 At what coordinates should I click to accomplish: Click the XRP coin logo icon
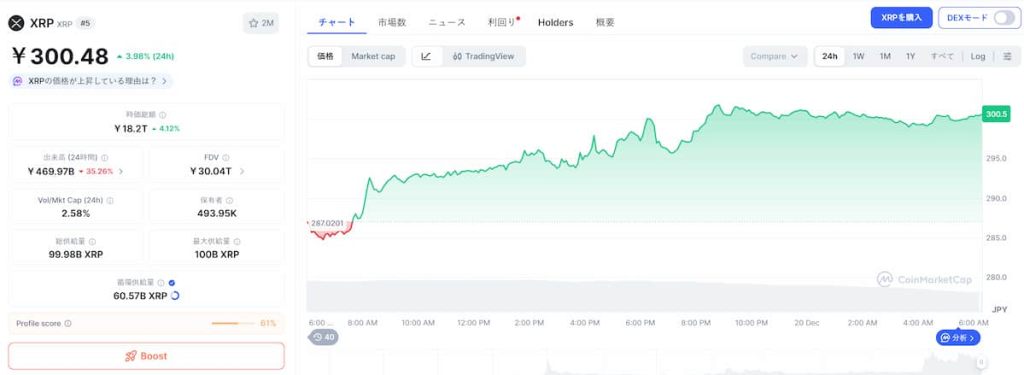[16, 24]
